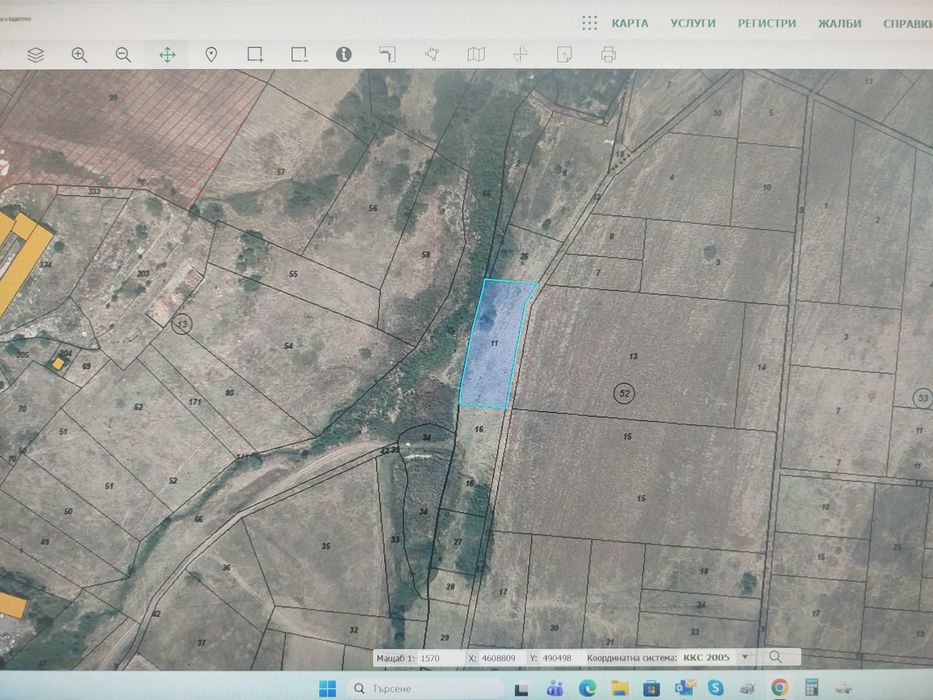Screen dimensions: 933x700
Task: Click the zoom in magnifier tool
Action: 80,55
